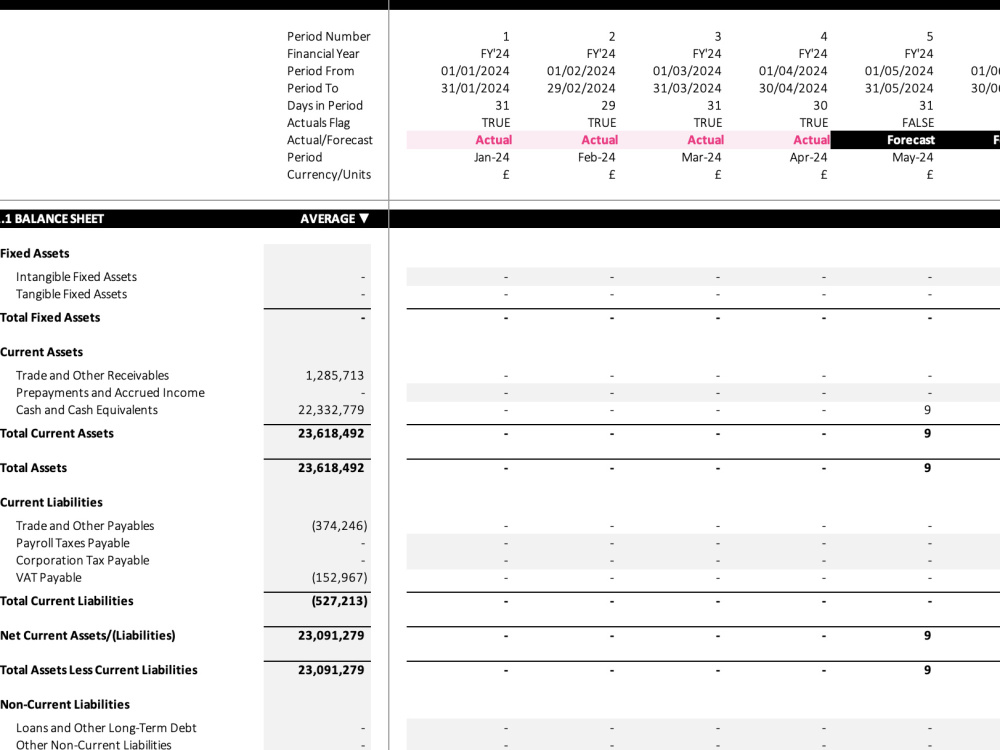Select the Payroll Taxes Payable label
The height and width of the screenshot is (750, 1000).
point(73,543)
